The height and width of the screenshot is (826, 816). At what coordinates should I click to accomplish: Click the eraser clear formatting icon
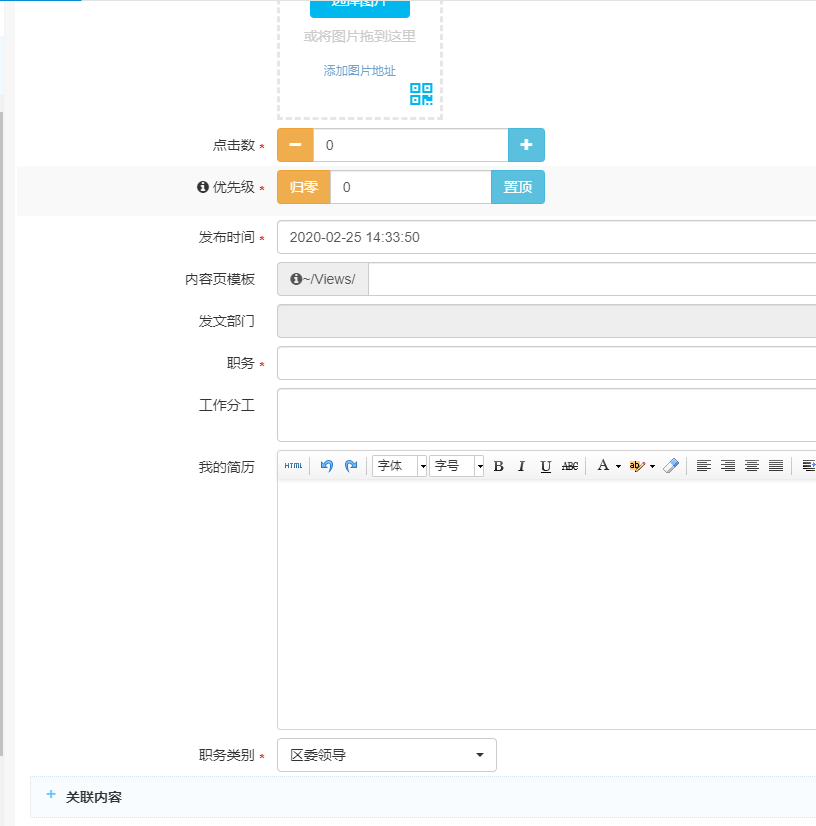(671, 466)
